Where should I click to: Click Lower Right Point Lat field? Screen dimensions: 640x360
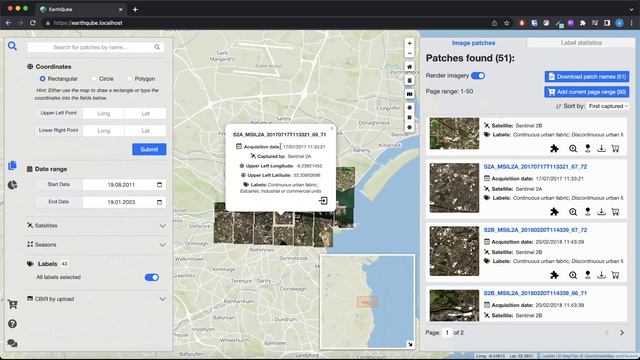tap(145, 131)
